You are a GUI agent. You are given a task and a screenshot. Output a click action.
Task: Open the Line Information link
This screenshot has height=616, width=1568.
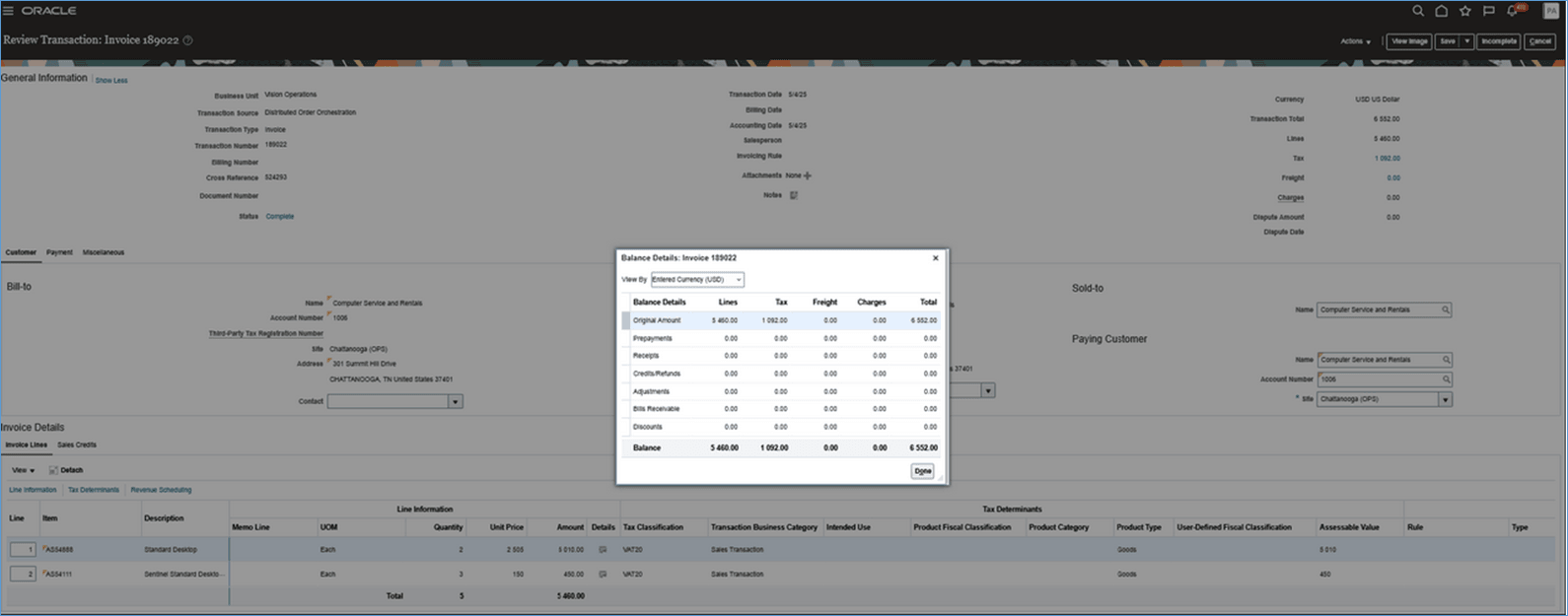pyautogui.click(x=33, y=490)
